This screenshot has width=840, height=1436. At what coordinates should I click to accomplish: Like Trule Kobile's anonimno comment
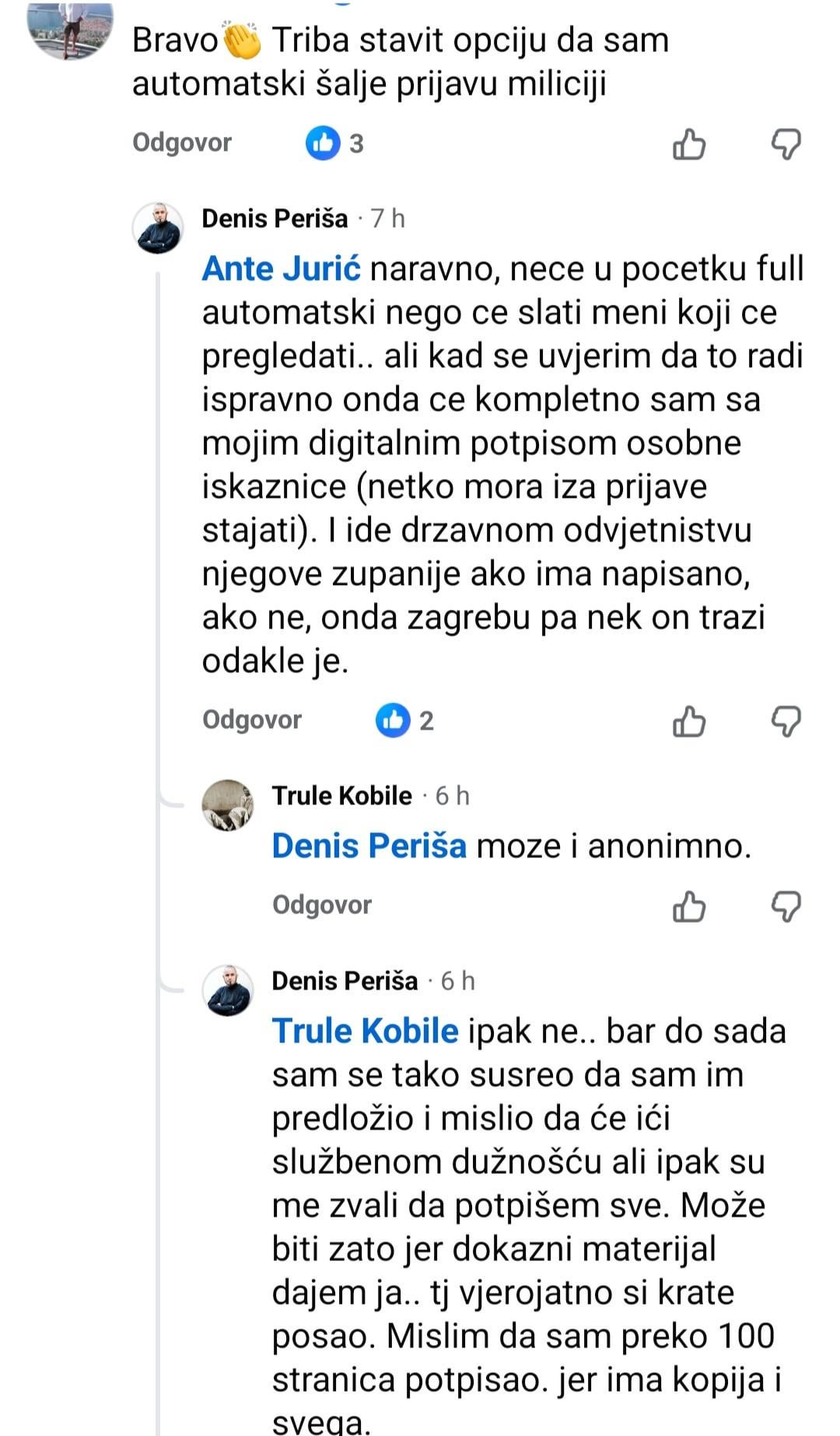pyautogui.click(x=688, y=906)
